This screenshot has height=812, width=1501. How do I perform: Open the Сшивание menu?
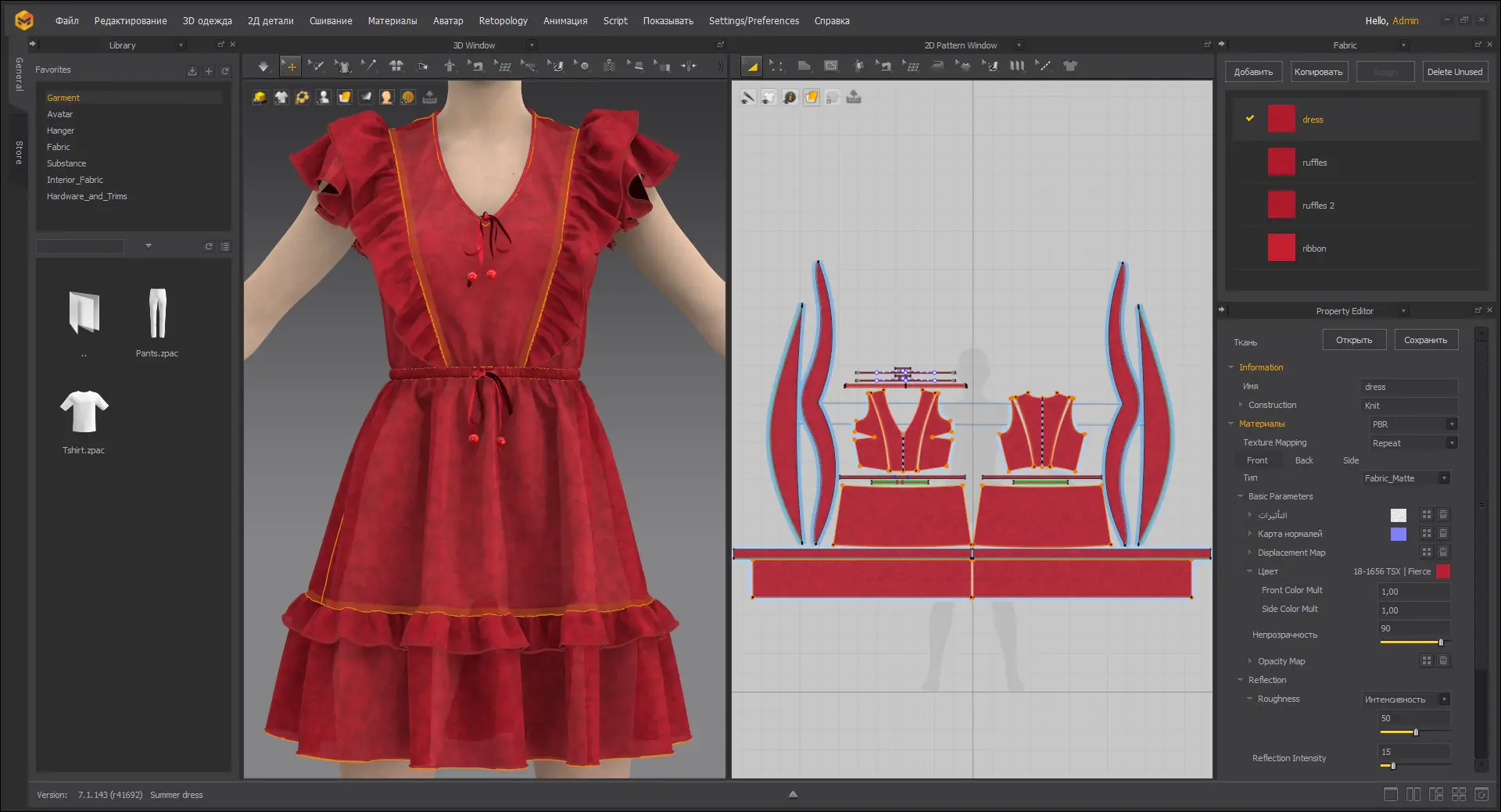330,21
